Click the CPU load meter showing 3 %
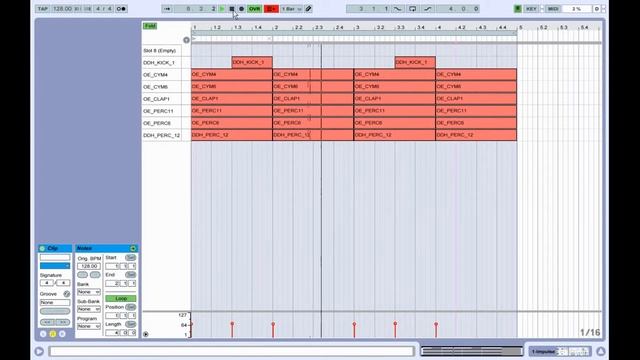Image resolution: width=640 pixels, height=360 pixels. tap(576, 9)
